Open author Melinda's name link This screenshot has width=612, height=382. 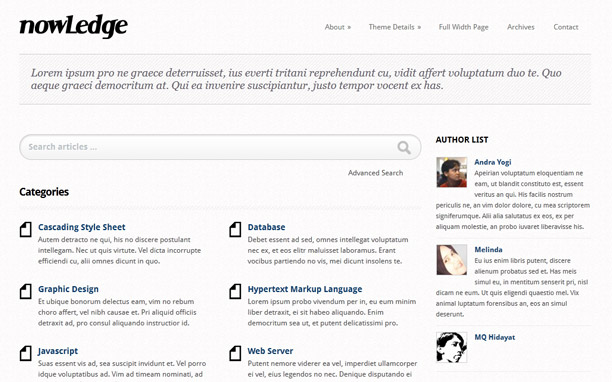[x=488, y=250]
